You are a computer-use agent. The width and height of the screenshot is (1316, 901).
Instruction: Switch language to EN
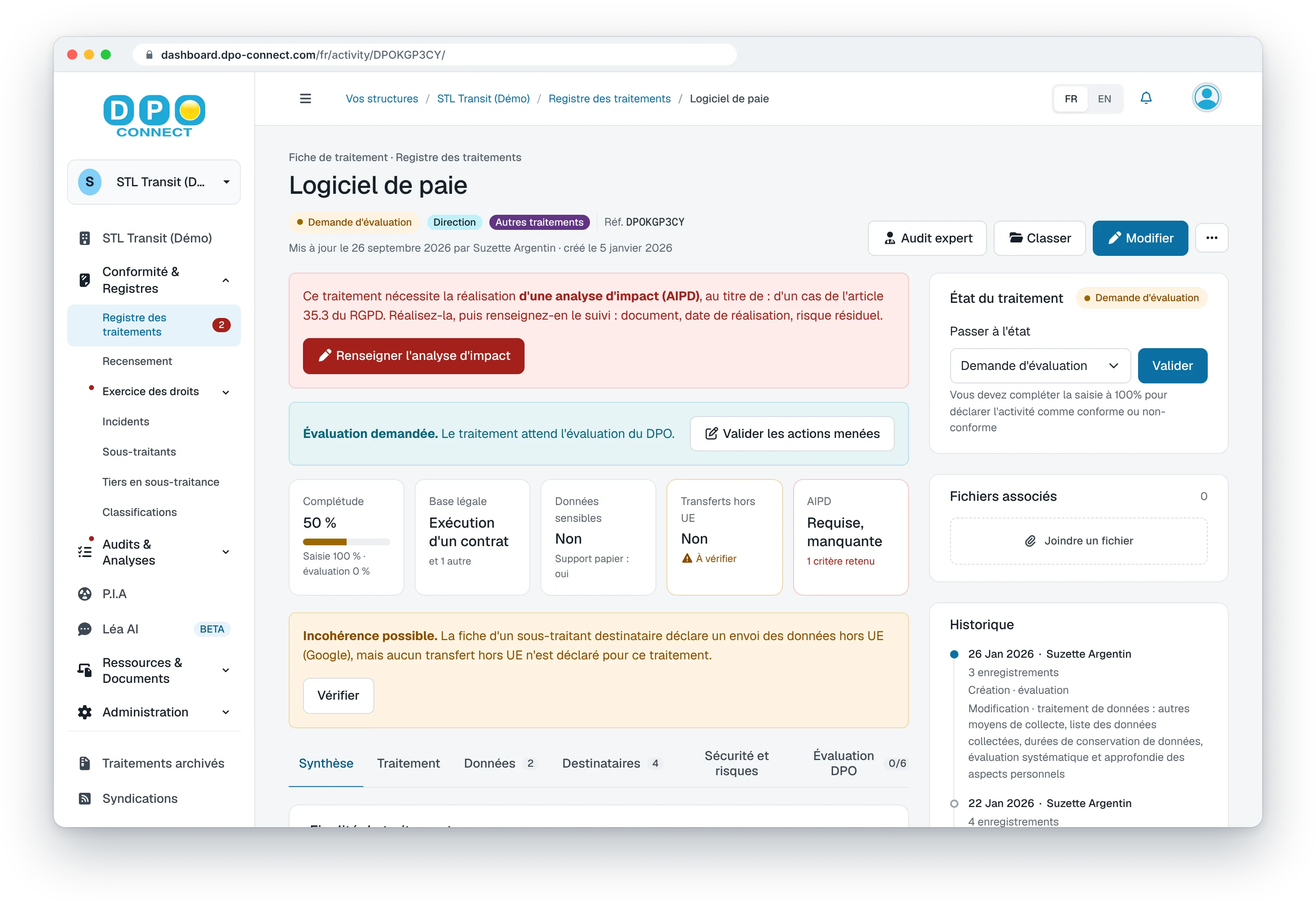pyautogui.click(x=1104, y=99)
